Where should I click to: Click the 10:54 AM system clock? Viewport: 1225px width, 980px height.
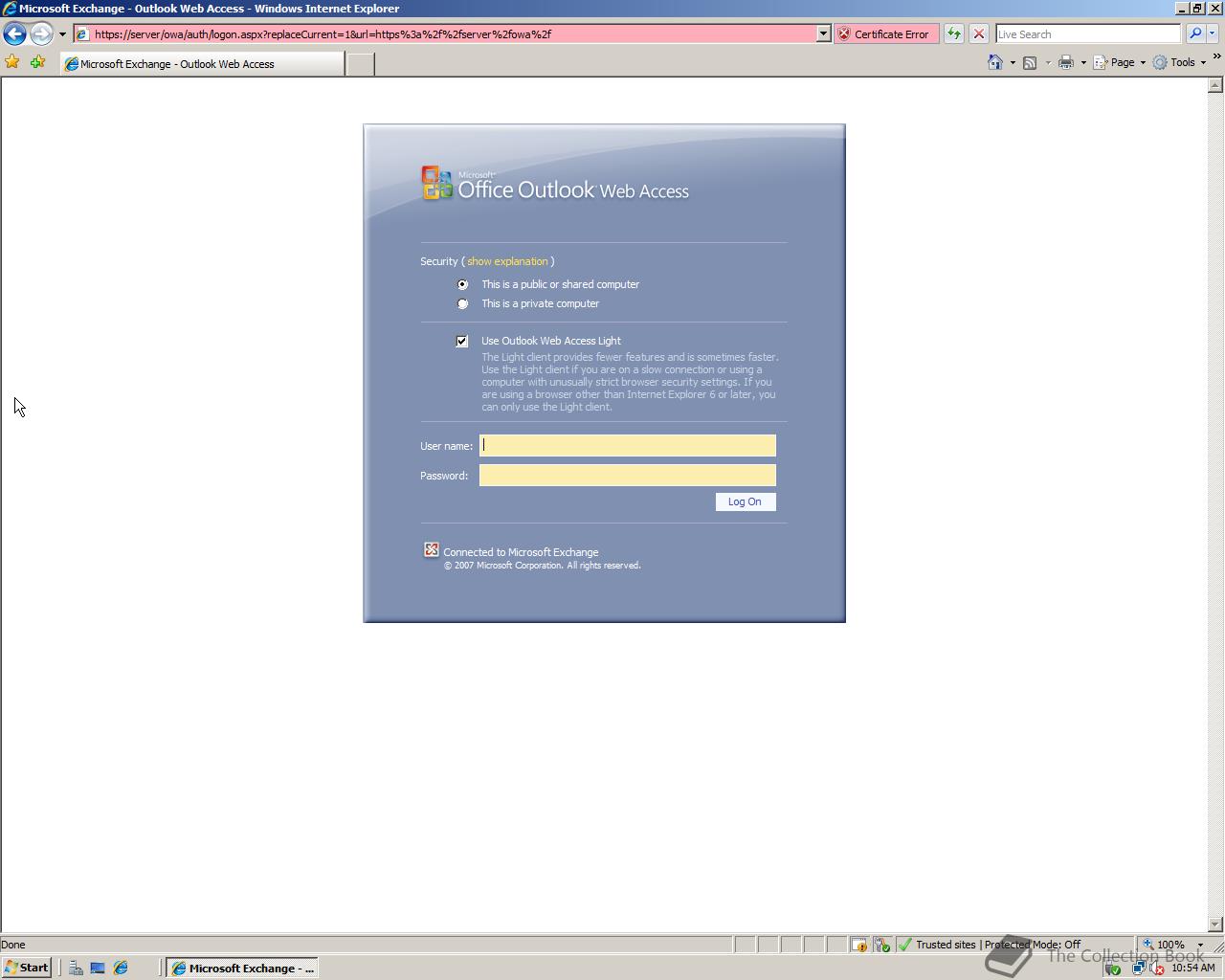pos(1193,968)
